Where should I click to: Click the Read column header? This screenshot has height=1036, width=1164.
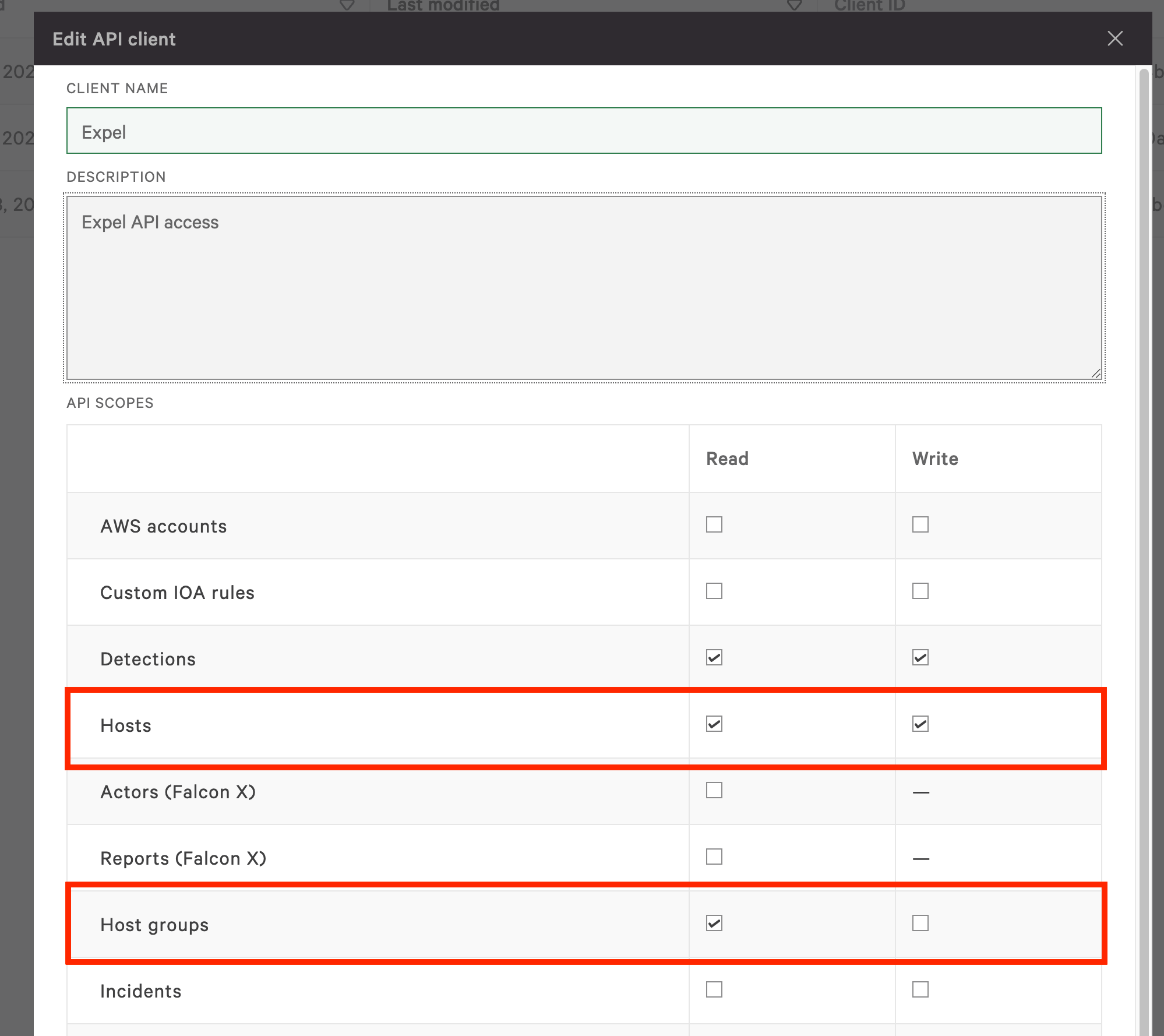click(x=727, y=459)
